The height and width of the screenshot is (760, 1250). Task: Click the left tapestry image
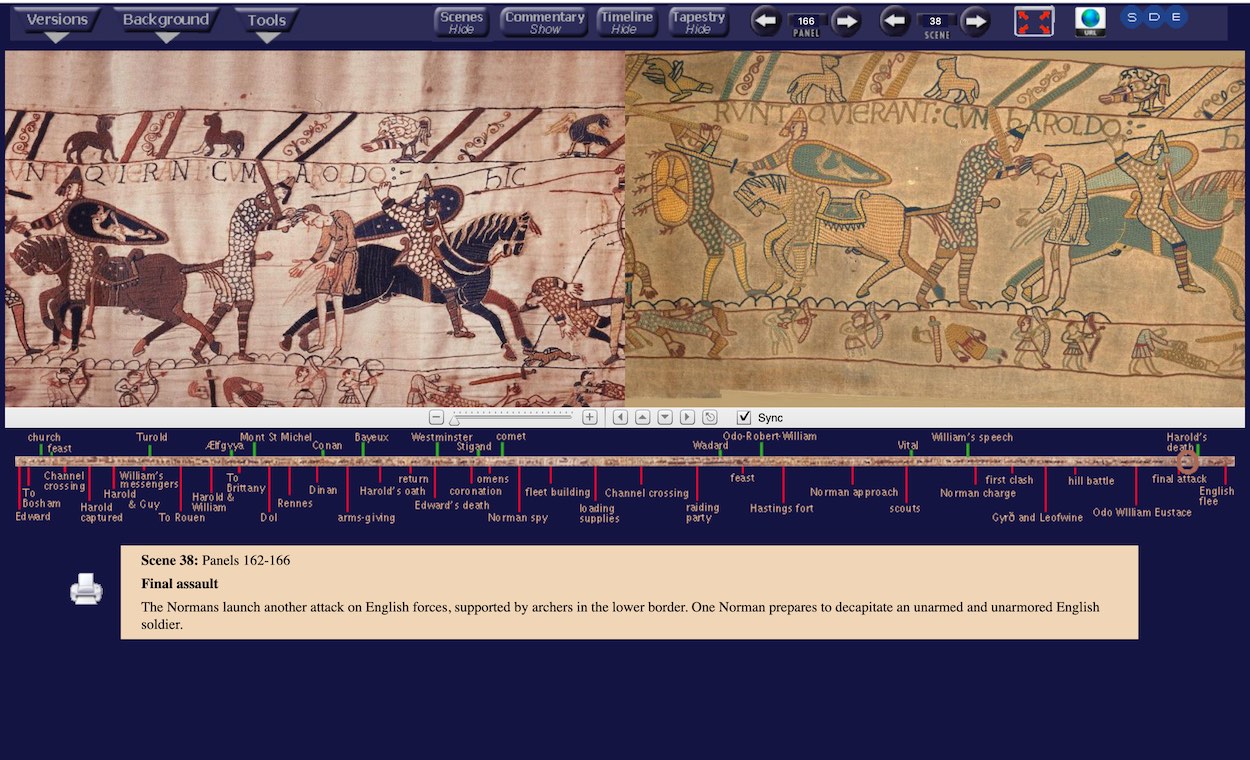click(x=315, y=229)
